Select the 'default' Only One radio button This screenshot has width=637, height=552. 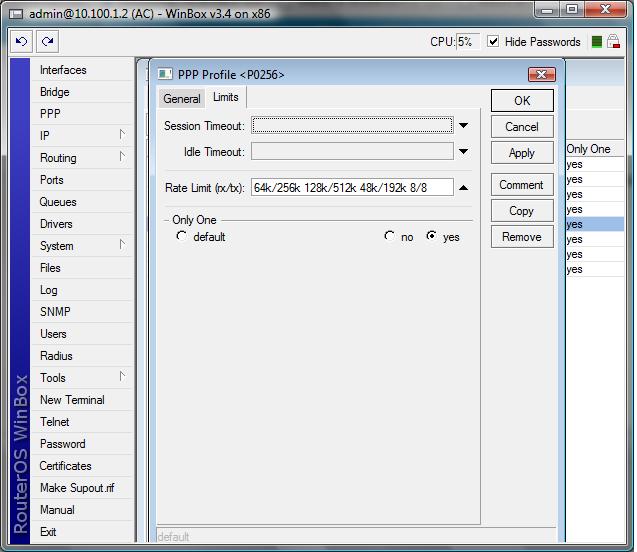point(181,236)
